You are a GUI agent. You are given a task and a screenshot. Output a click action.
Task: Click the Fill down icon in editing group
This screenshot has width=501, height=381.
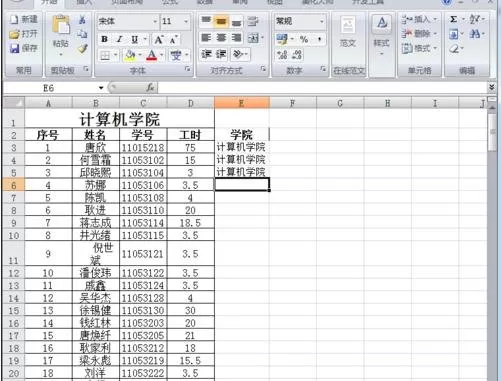(453, 34)
